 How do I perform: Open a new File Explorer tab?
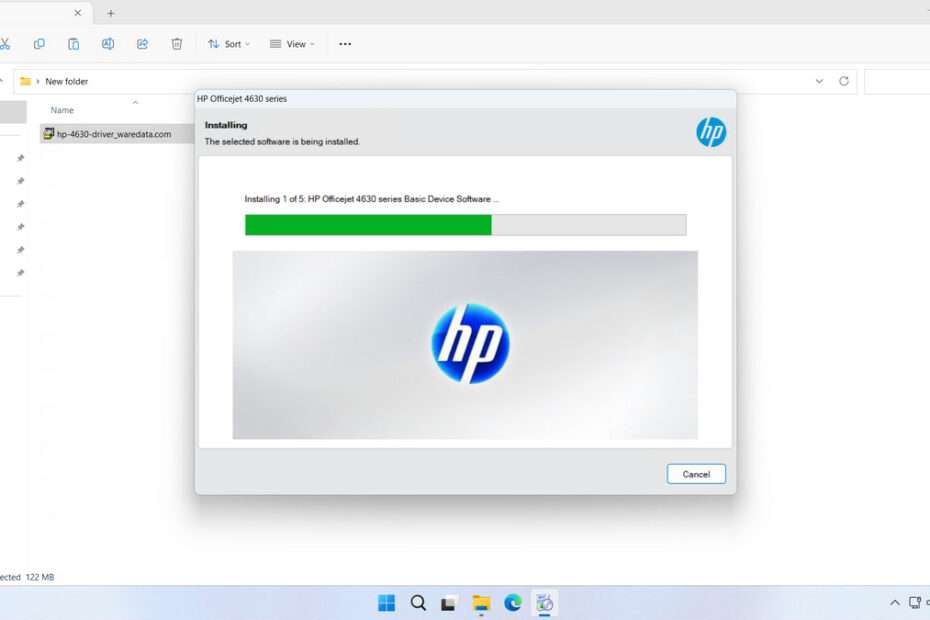tap(111, 13)
